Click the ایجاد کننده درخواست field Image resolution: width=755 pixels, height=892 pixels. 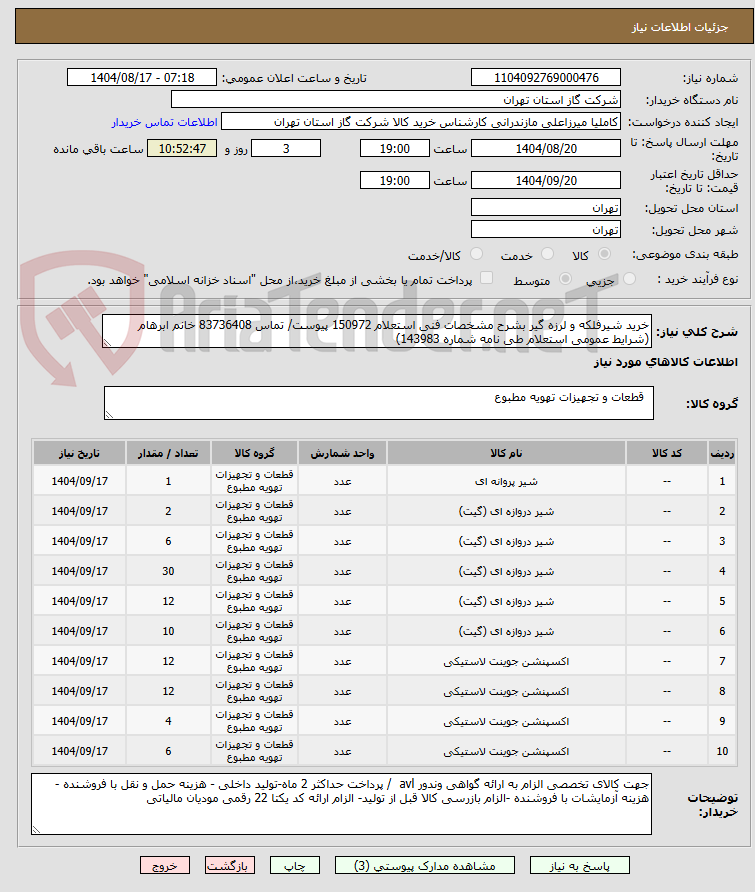pos(420,122)
